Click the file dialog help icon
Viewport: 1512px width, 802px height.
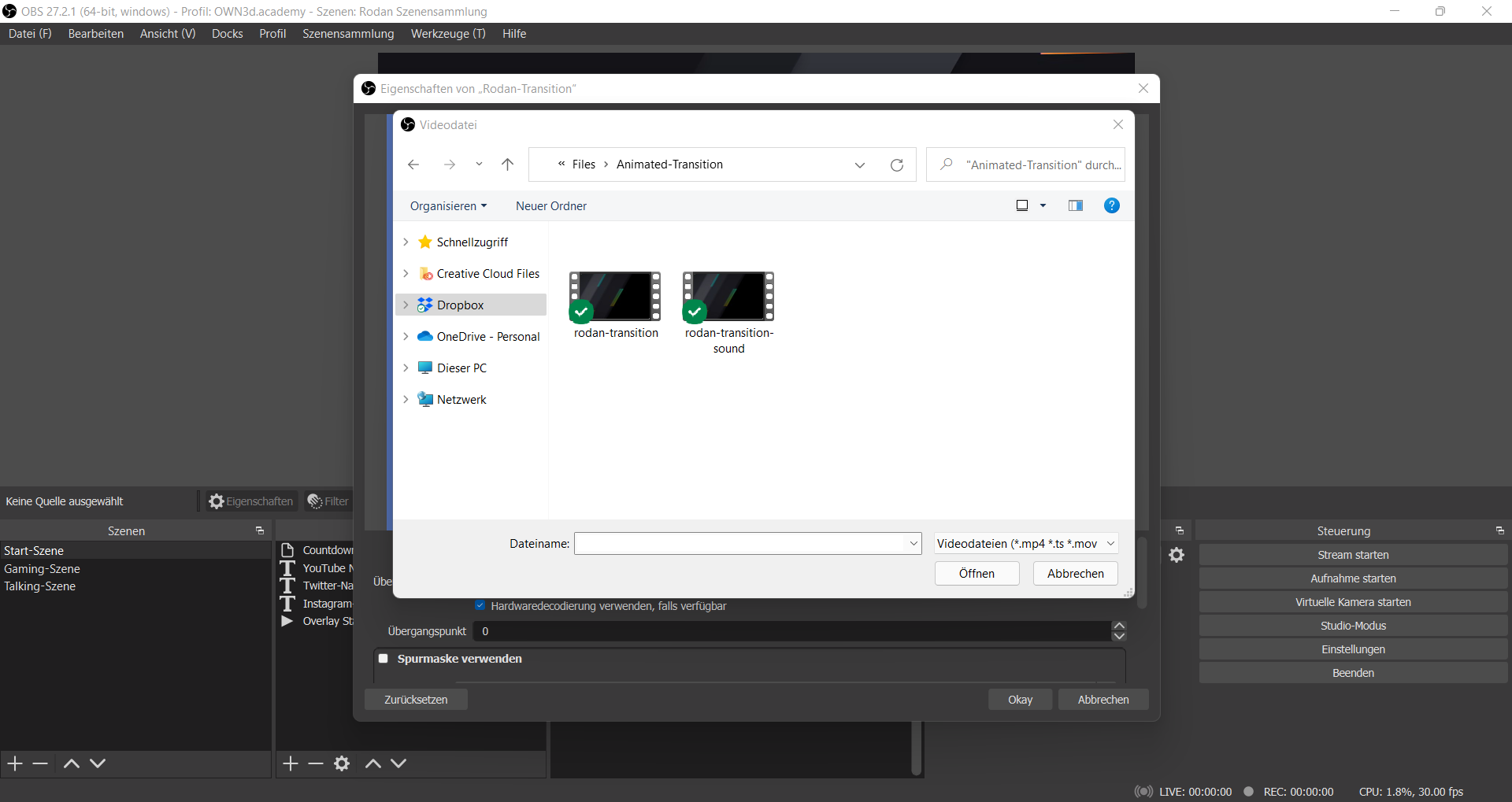[1111, 205]
